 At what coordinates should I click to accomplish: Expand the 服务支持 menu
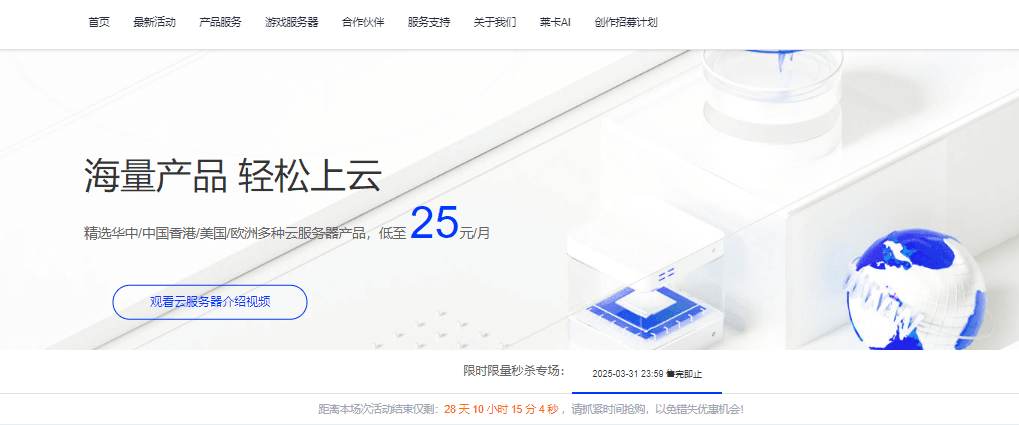pyautogui.click(x=429, y=22)
